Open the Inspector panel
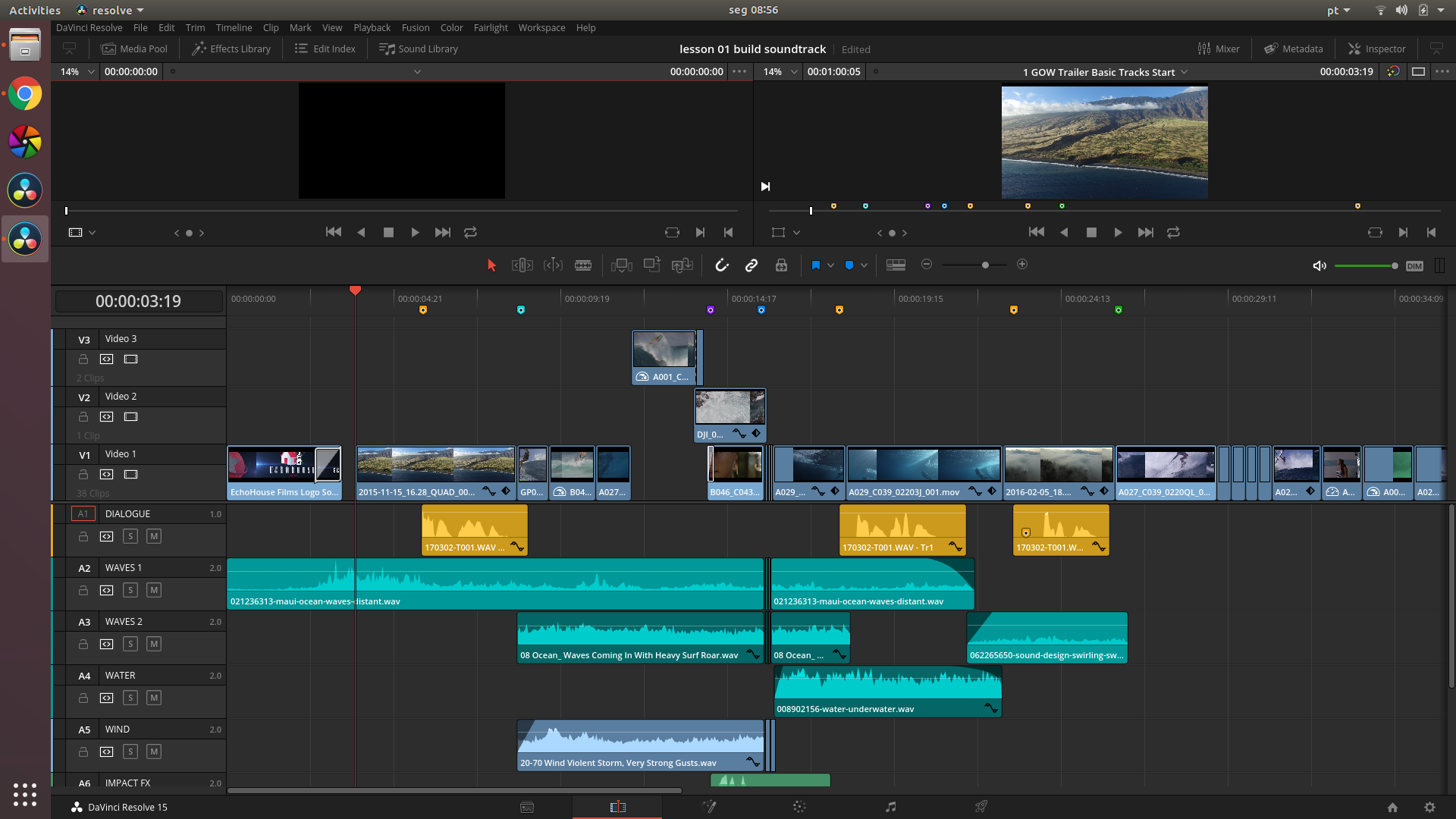The width and height of the screenshot is (1456, 819). [x=1377, y=49]
